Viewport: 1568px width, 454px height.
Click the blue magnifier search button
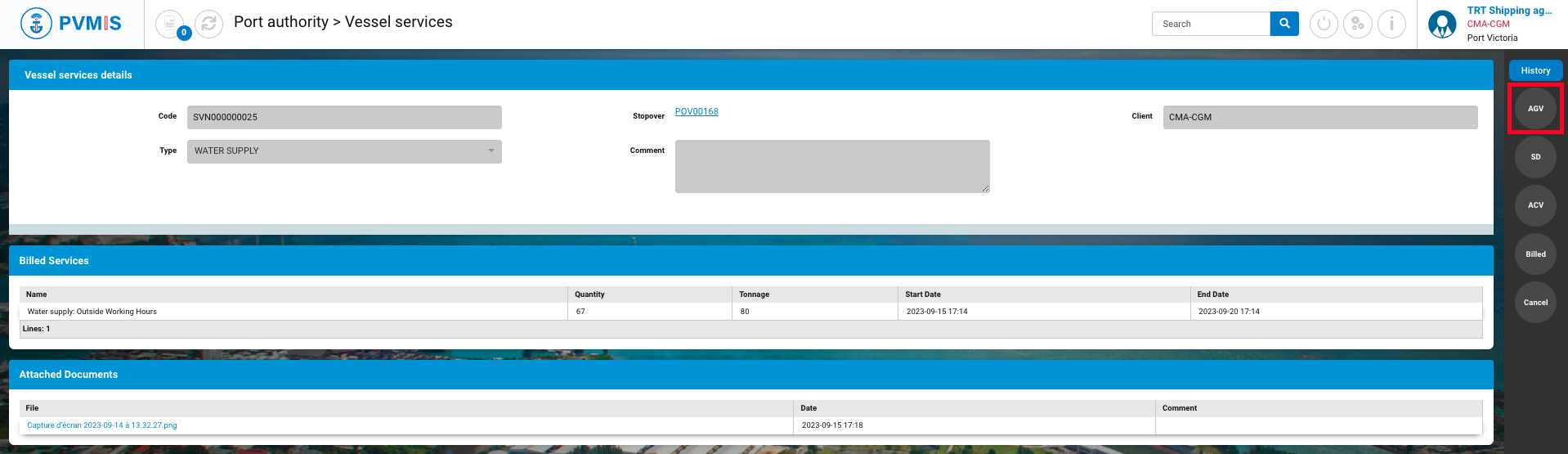1284,24
